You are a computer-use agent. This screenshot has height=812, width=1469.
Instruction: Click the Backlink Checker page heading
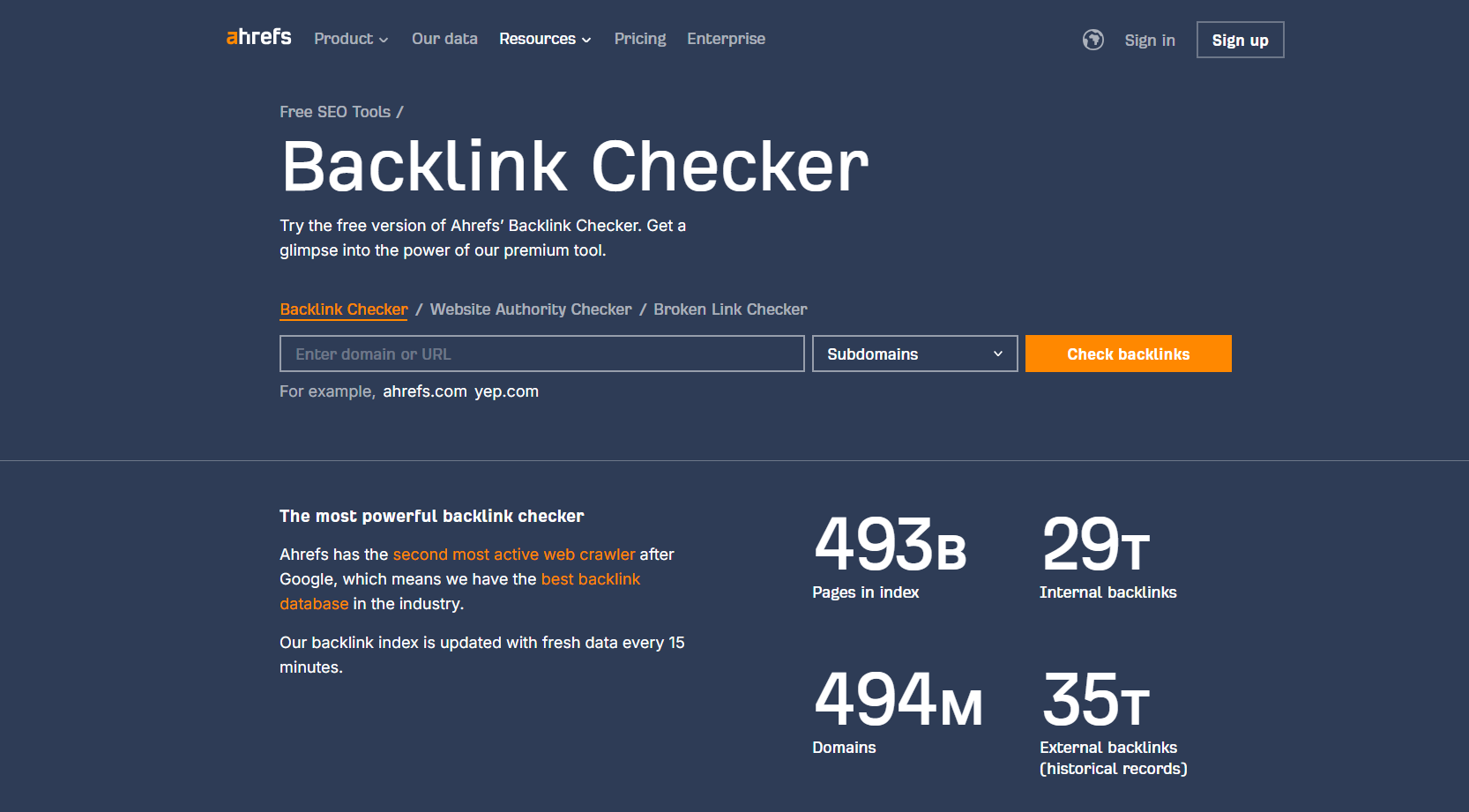tap(575, 166)
